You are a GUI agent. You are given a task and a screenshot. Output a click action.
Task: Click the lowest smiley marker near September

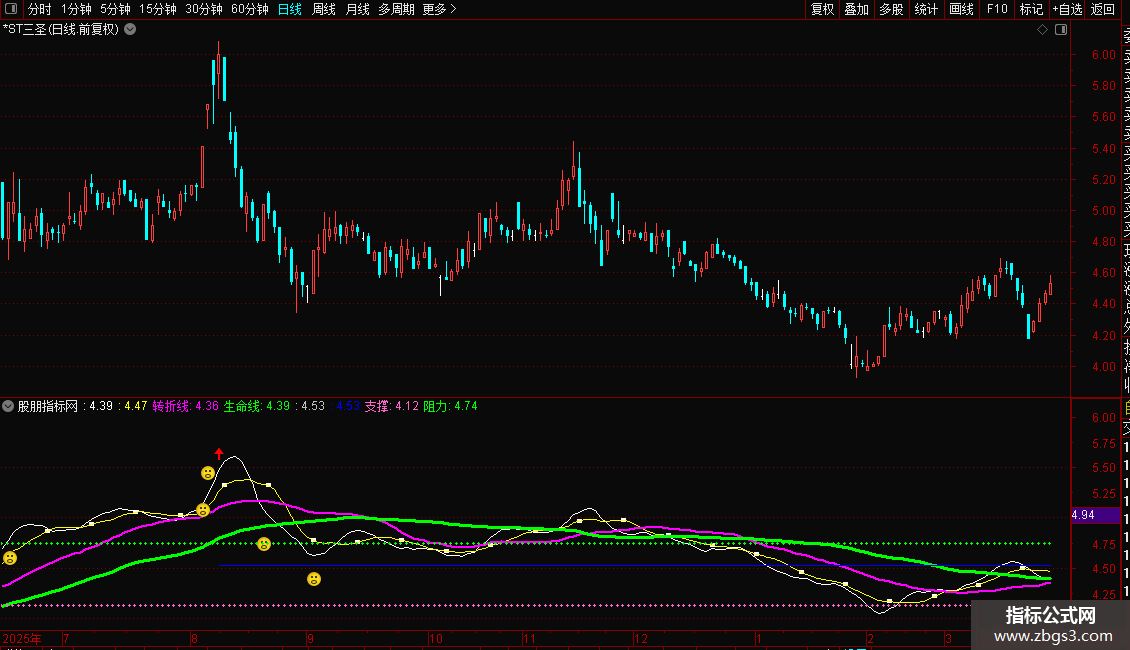click(313, 579)
